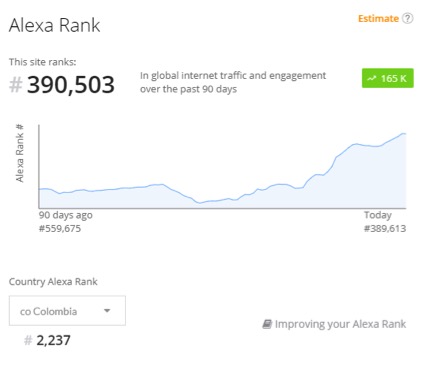Image resolution: width=426 pixels, height=369 pixels.
Task: Click the Colombia country rank 2,237
Action: [53, 341]
